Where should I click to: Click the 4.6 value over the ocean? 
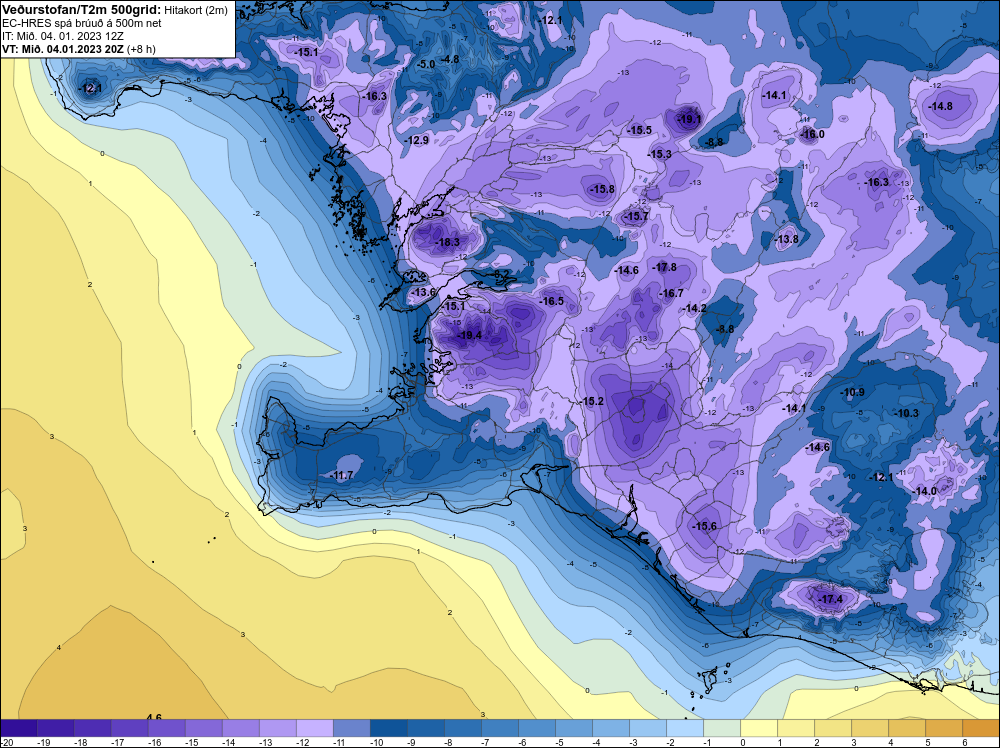(154, 717)
